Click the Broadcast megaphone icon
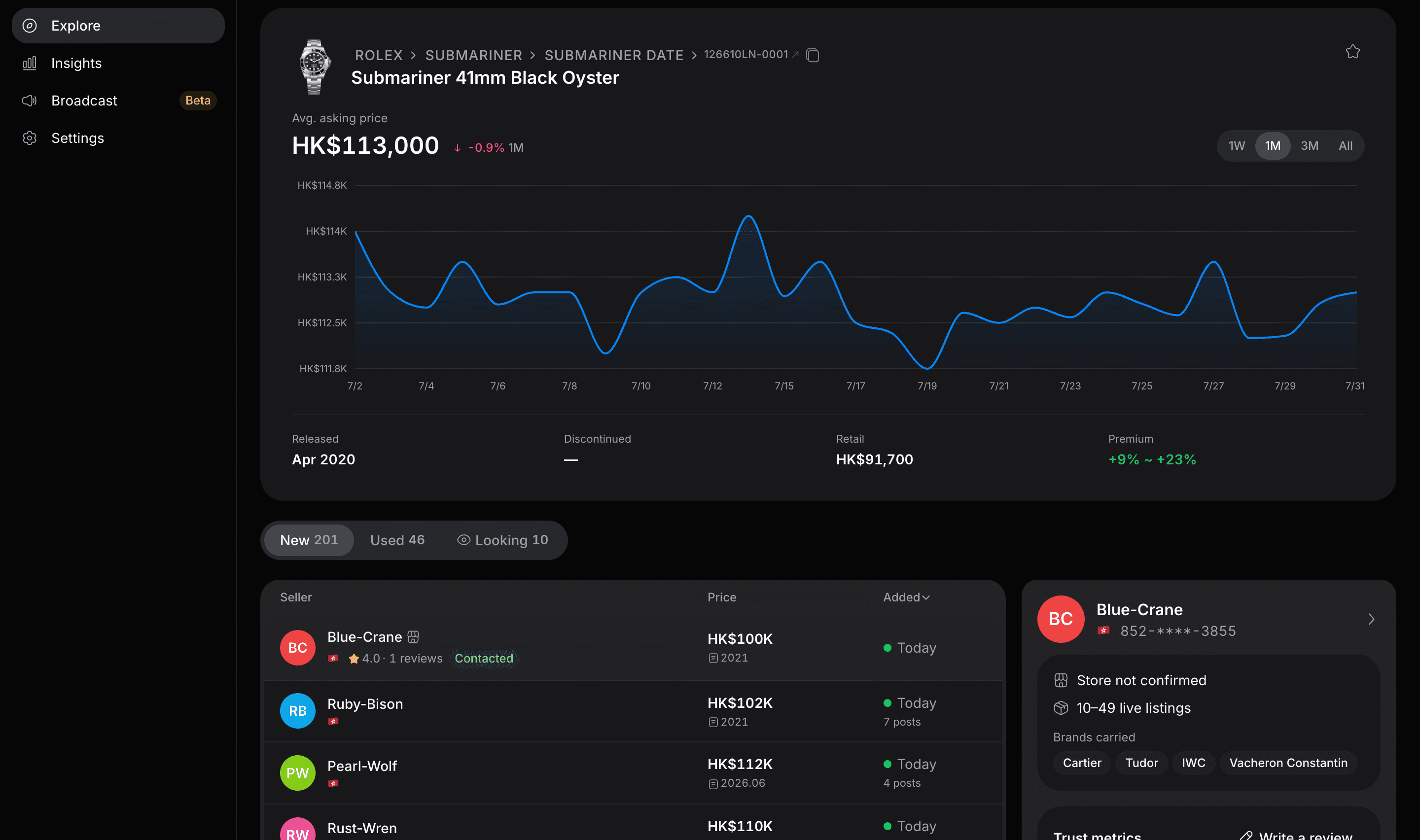1420x840 pixels. [x=30, y=101]
